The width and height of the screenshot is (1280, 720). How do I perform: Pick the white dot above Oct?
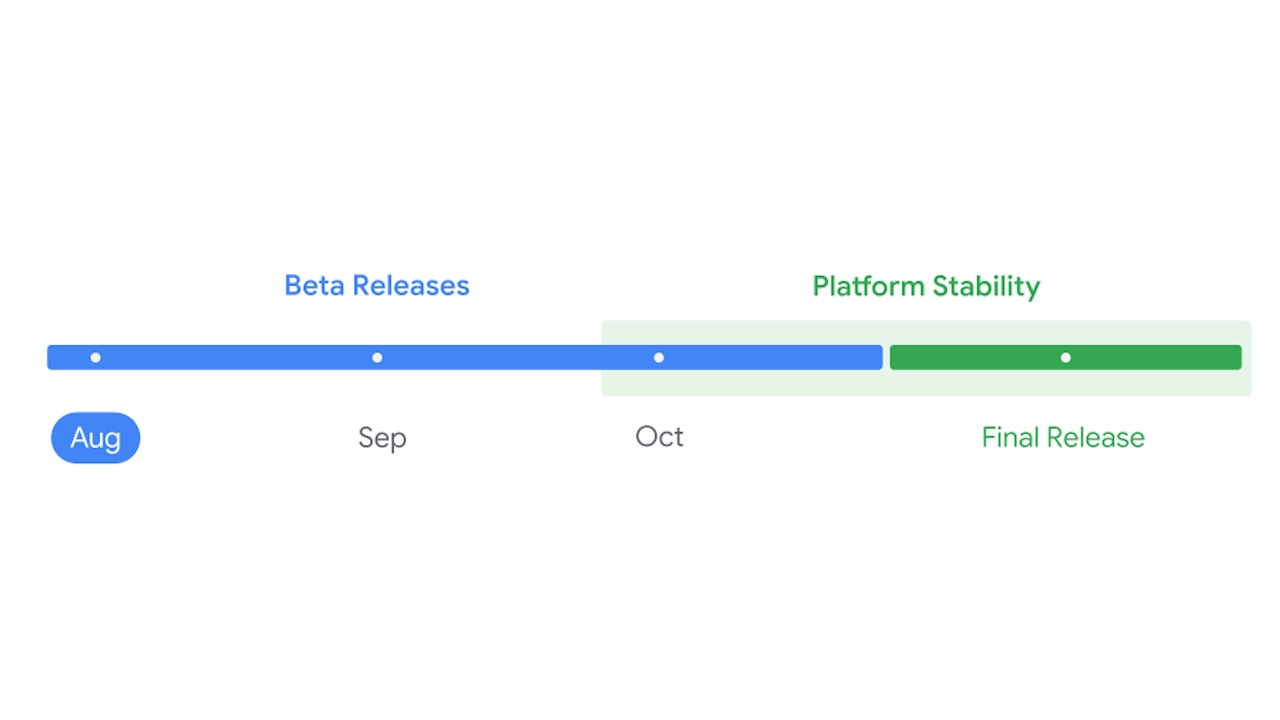(659, 357)
